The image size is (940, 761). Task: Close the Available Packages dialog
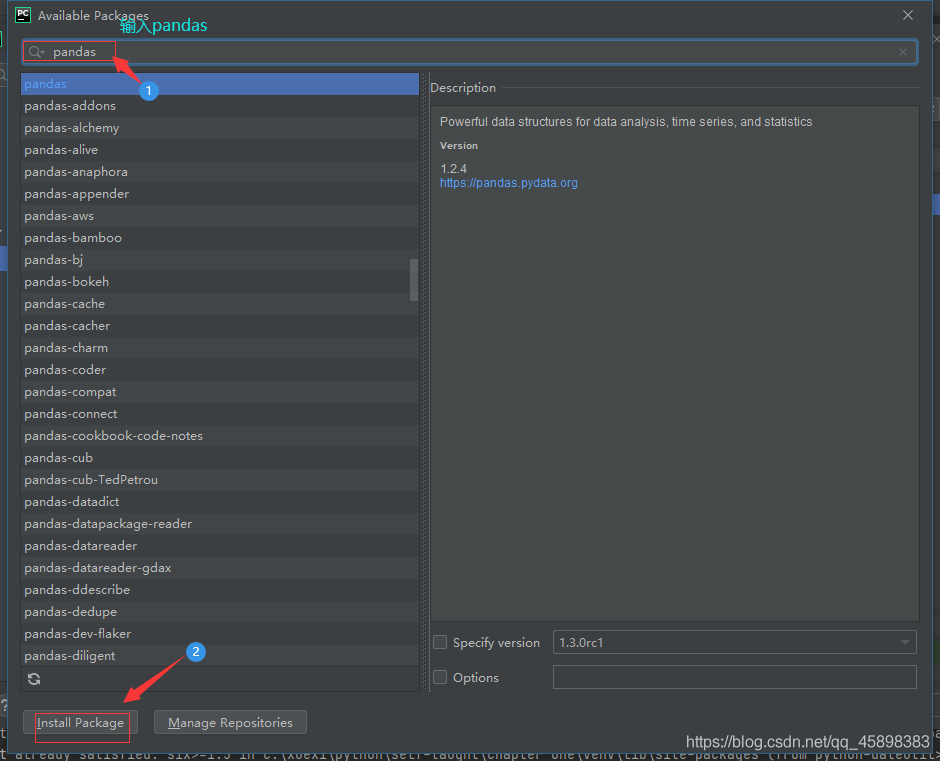tap(908, 15)
